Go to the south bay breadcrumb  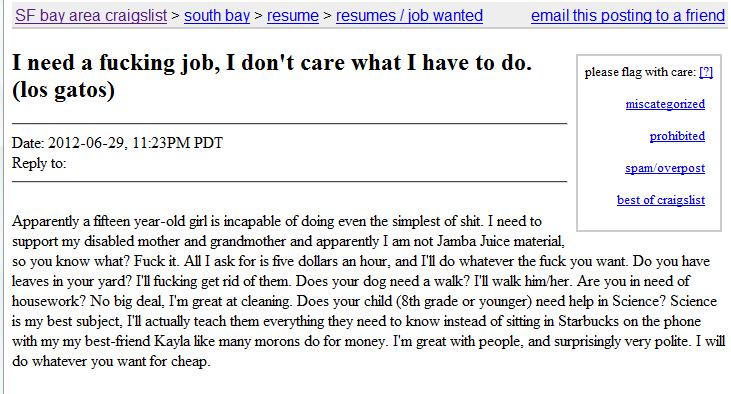[x=217, y=15]
